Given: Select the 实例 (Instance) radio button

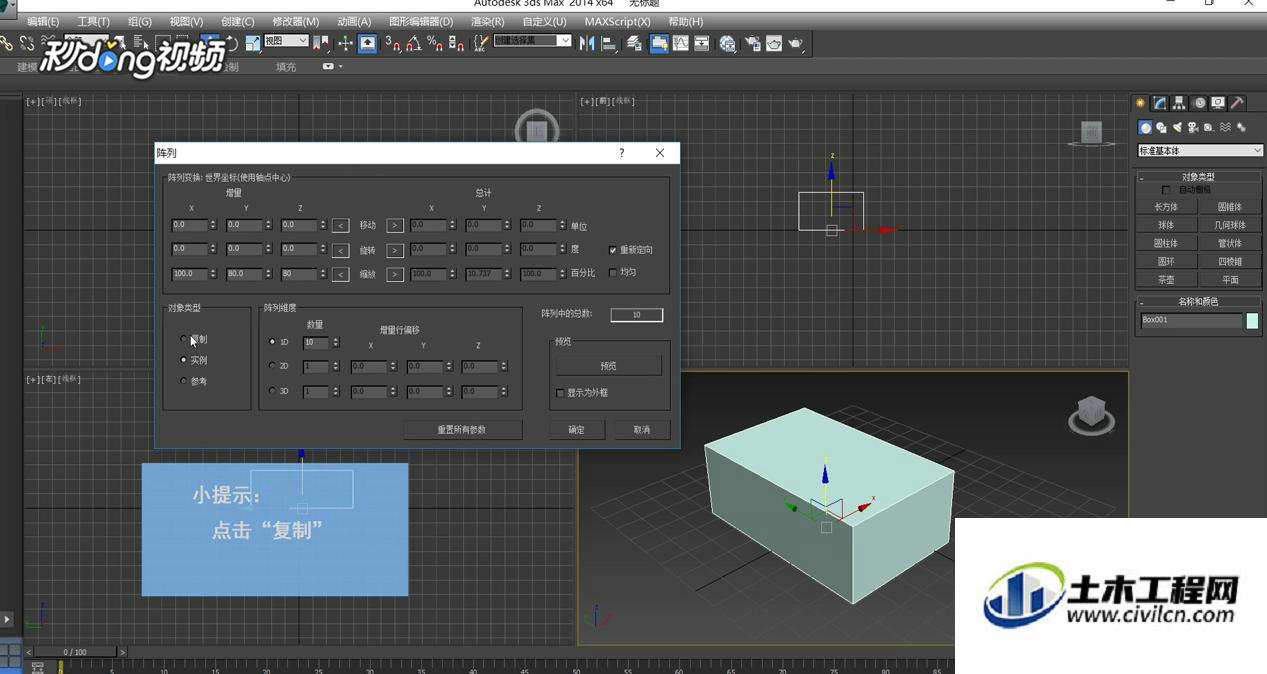Looking at the screenshot, I should coord(184,360).
